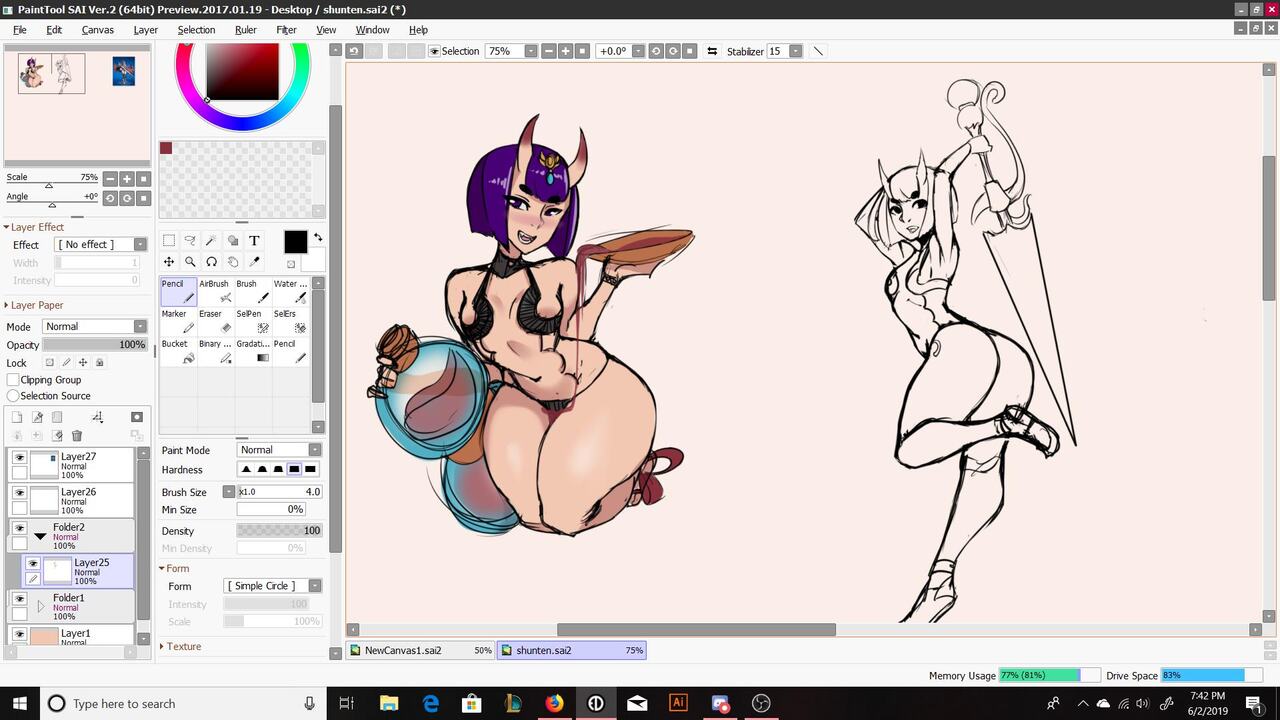Switch to the NewCanvas1.sai2 document tab
The width and height of the screenshot is (1280, 720).
421,650
